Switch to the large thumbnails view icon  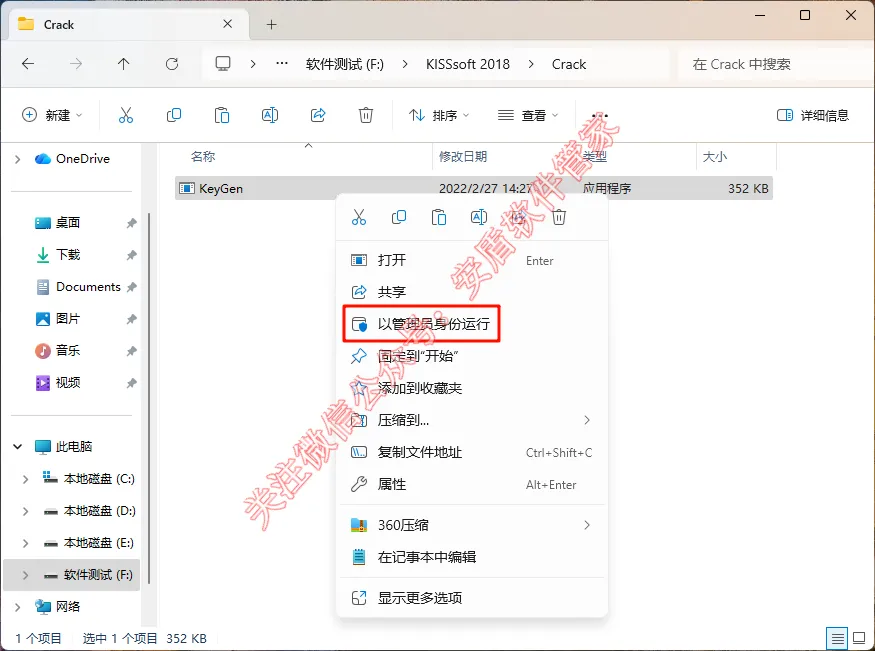click(859, 638)
